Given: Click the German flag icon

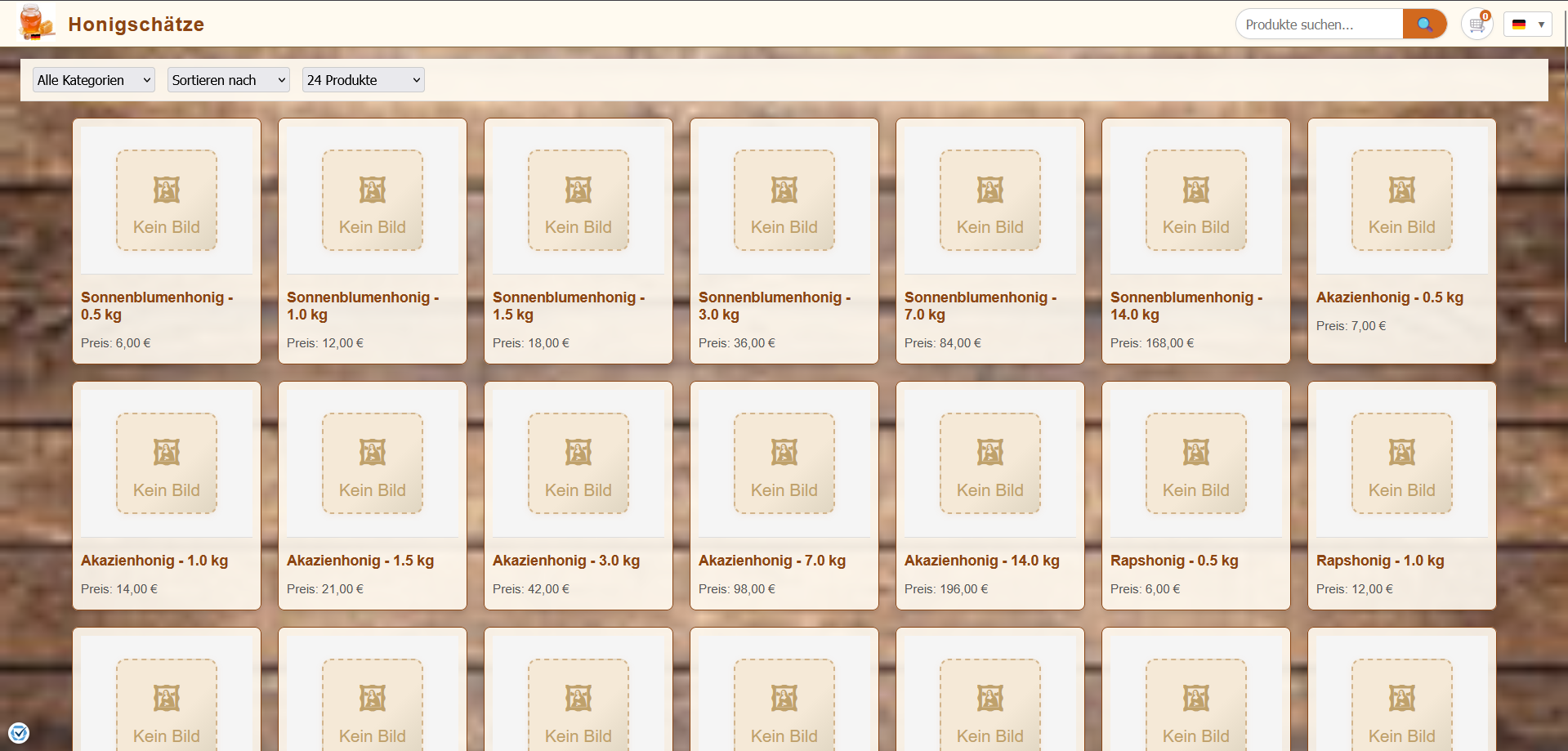Looking at the screenshot, I should 1518,25.
